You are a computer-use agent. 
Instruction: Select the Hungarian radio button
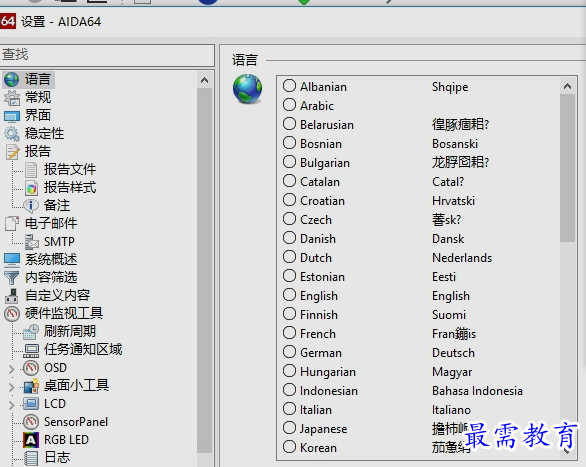[x=289, y=371]
